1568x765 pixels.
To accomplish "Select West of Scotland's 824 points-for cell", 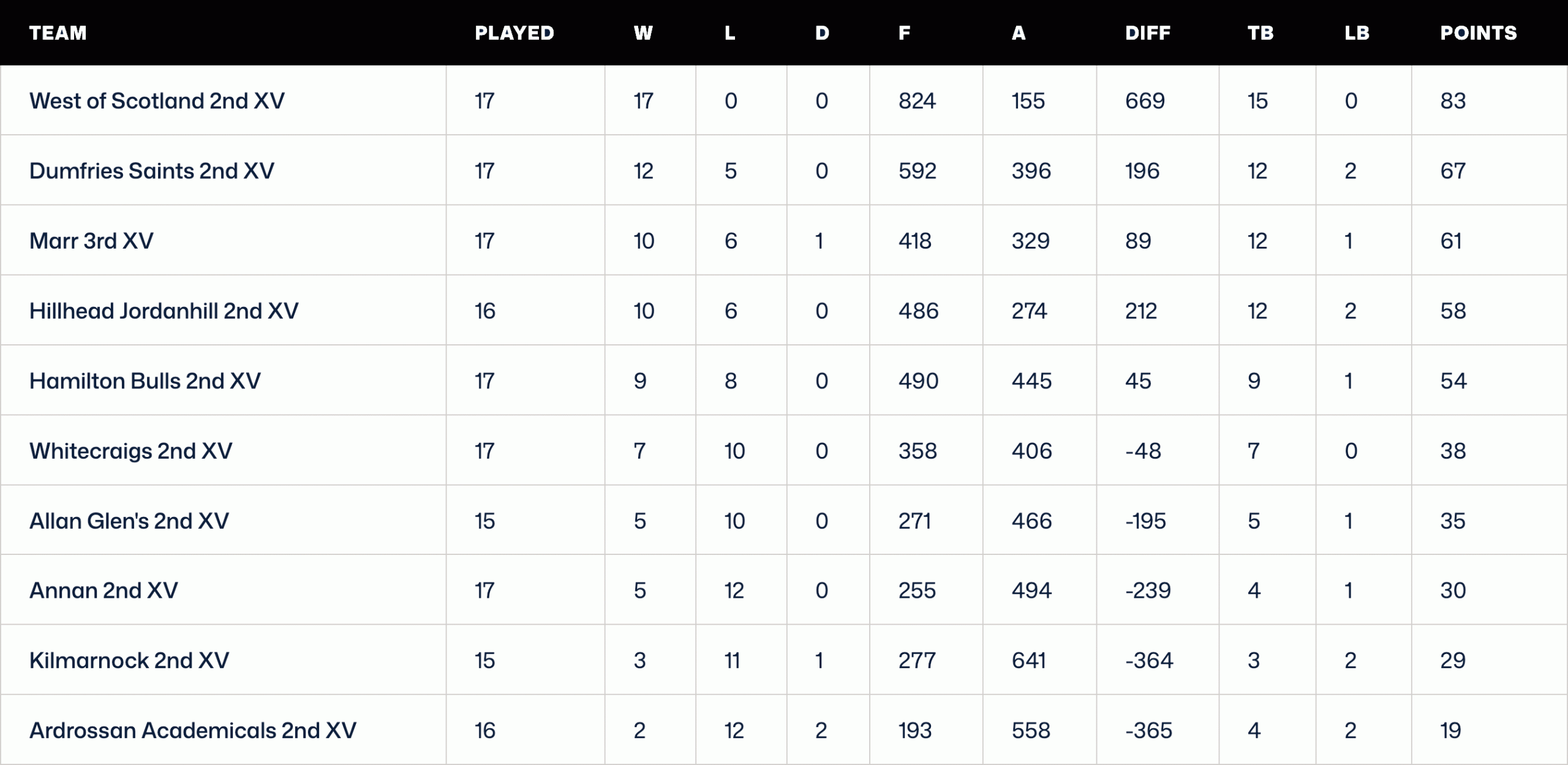I will click(917, 101).
